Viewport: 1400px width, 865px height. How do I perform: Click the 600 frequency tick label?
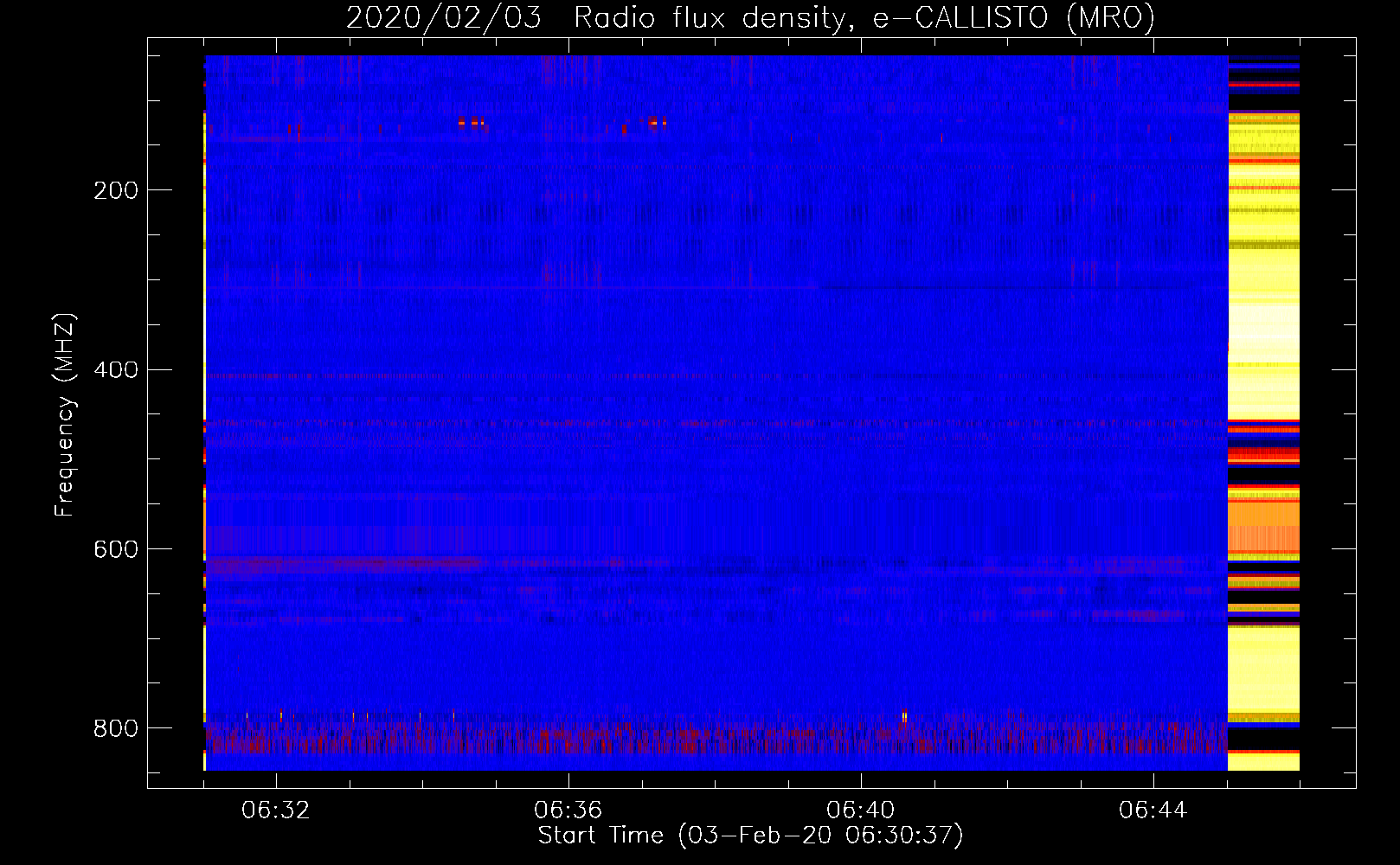coord(116,549)
